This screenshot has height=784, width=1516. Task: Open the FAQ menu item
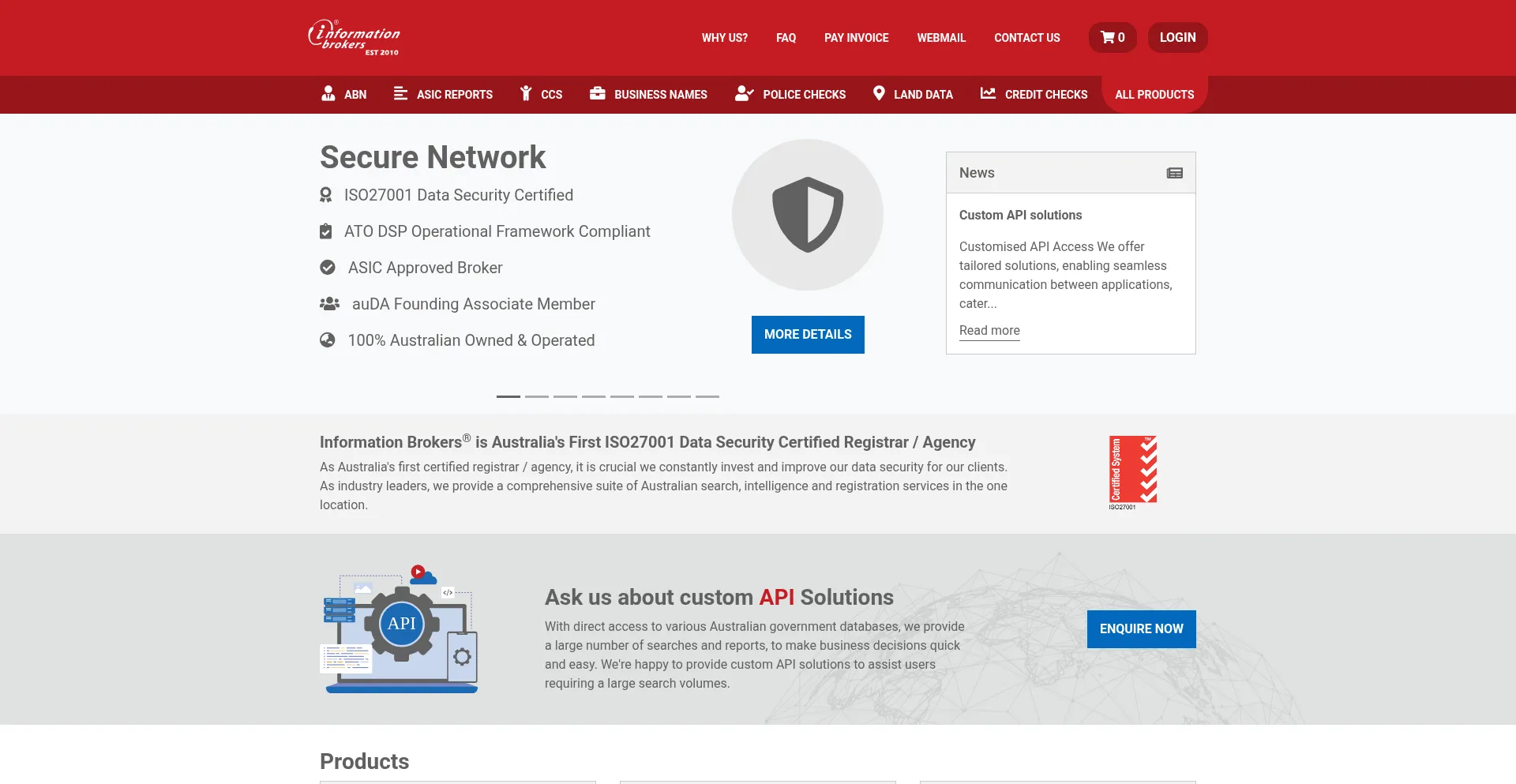786,37
